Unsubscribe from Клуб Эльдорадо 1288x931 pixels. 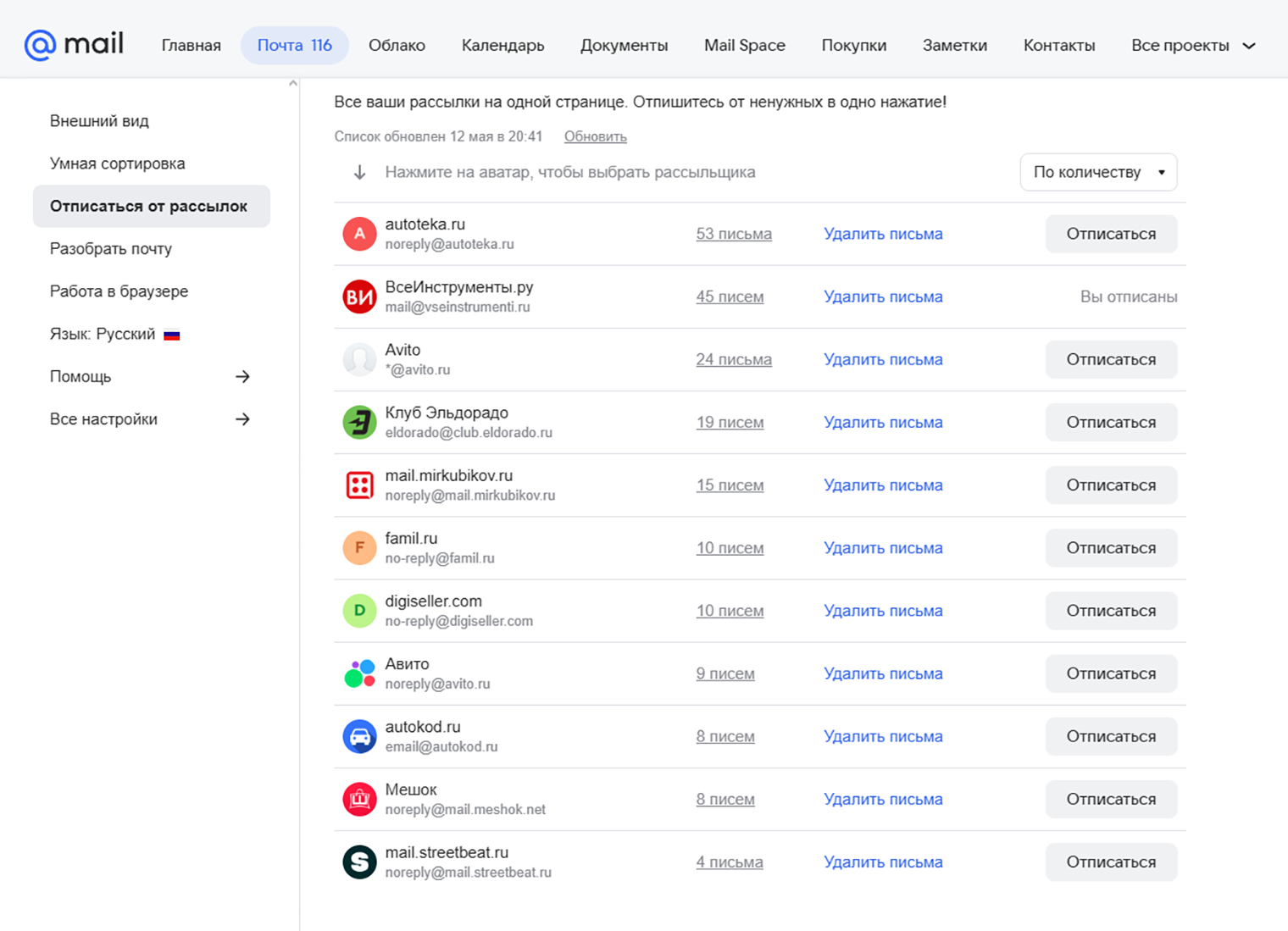(x=1111, y=422)
